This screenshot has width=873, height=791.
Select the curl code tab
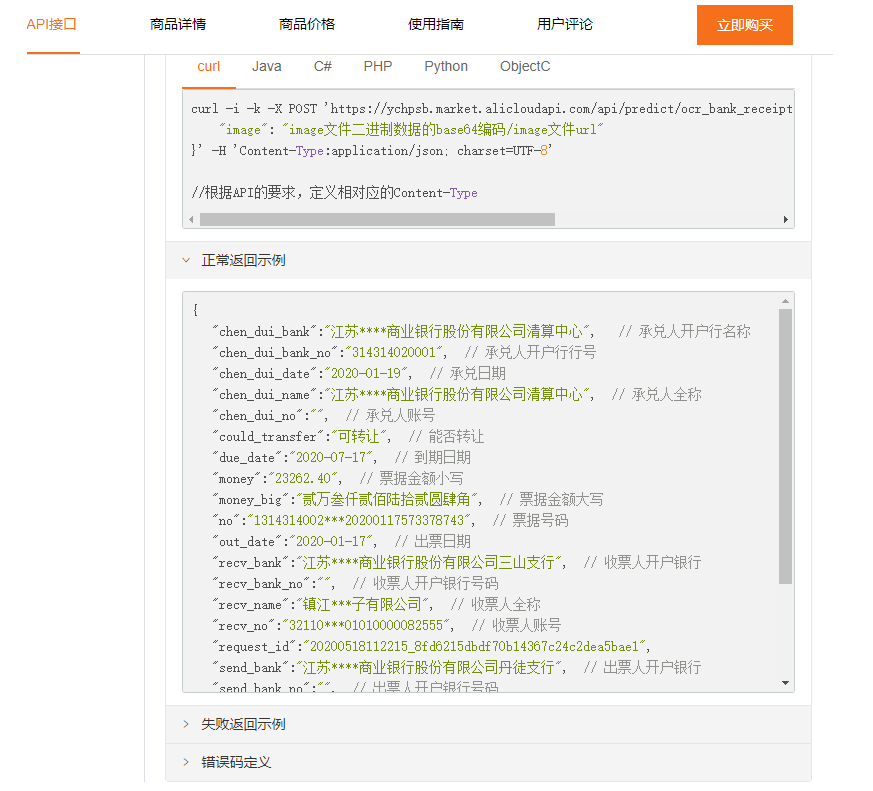[209, 67]
